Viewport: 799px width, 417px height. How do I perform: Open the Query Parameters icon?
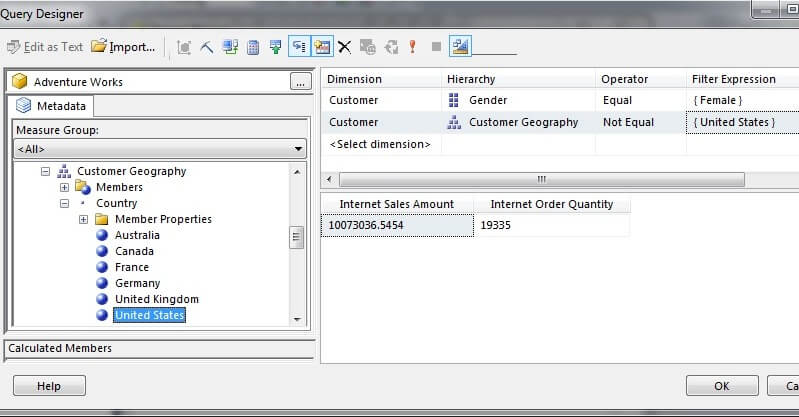tap(367, 47)
